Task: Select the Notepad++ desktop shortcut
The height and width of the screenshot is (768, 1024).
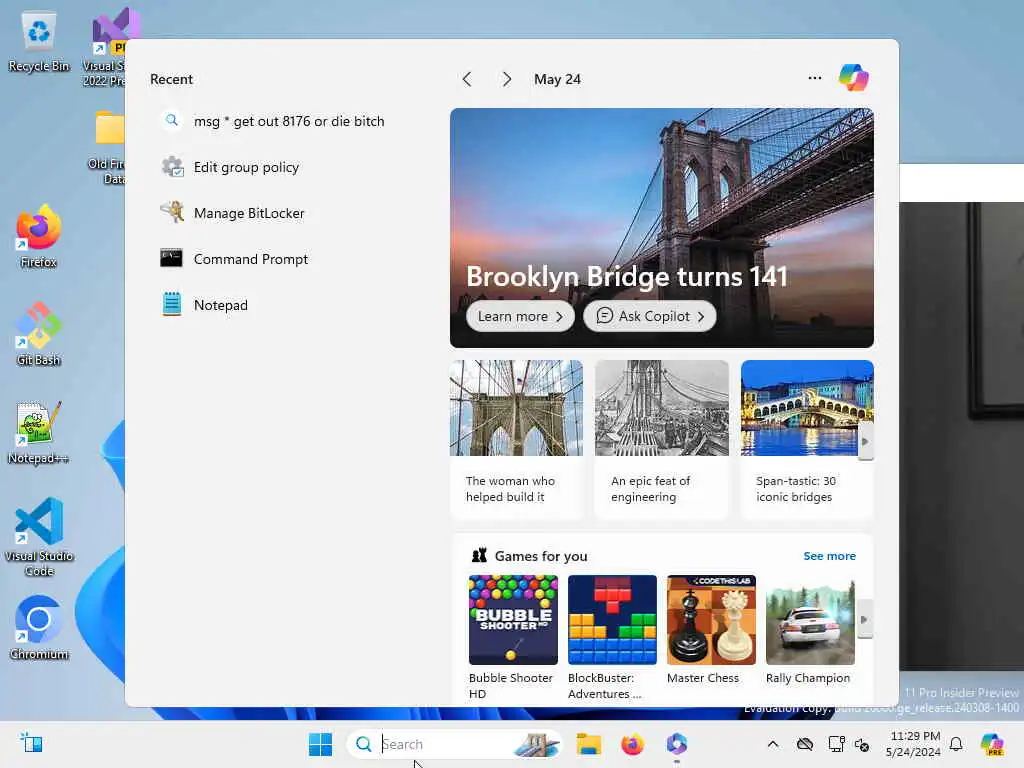Action: [x=39, y=432]
